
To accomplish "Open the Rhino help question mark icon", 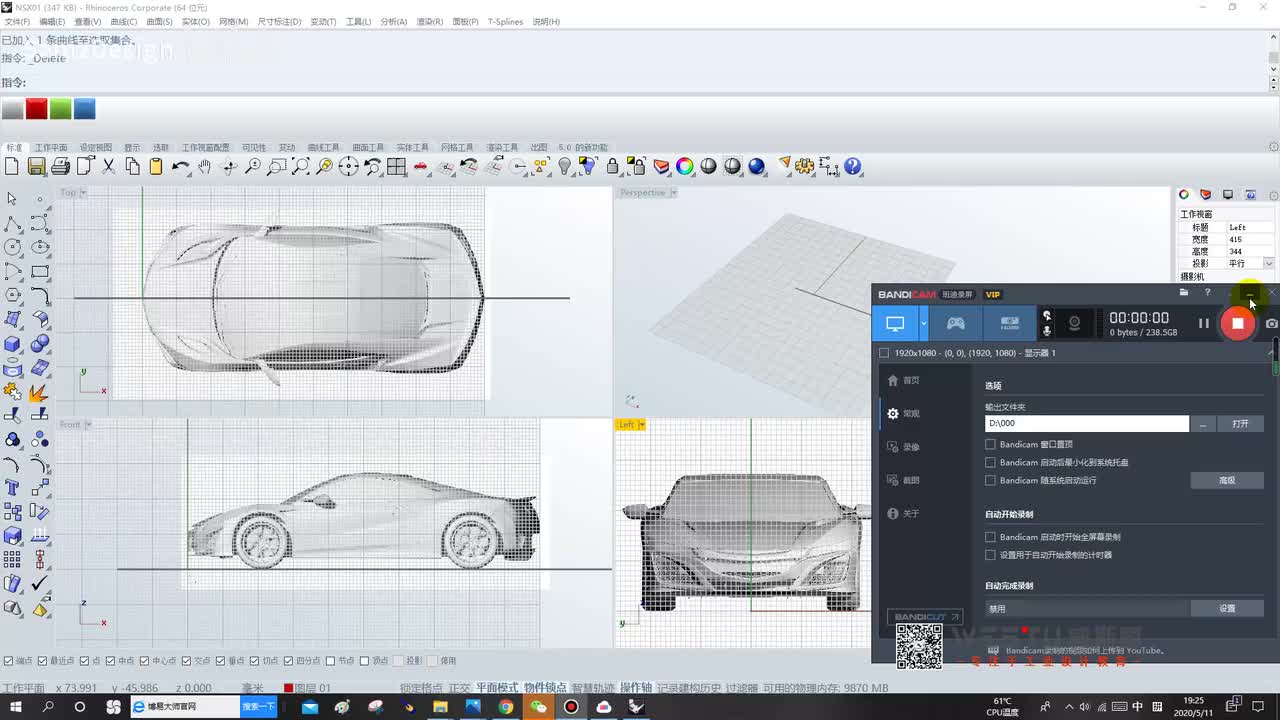I will point(853,167).
